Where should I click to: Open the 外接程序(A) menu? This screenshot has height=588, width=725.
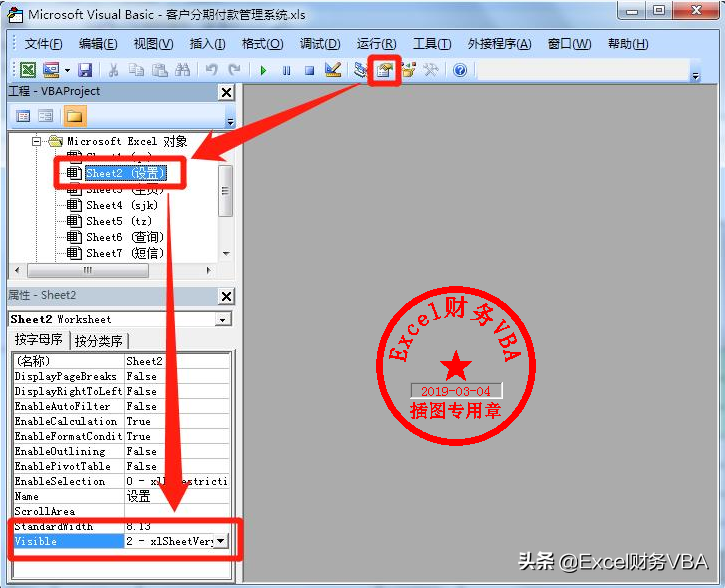click(499, 44)
